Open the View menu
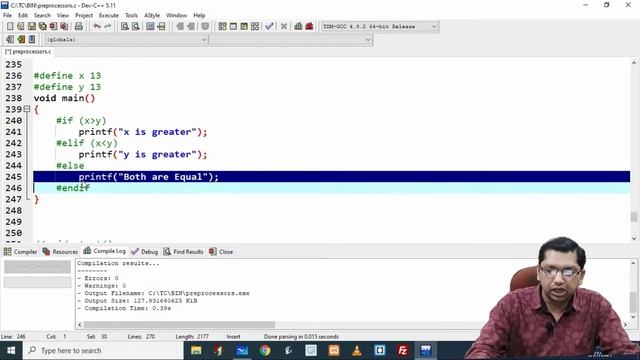 pyautogui.click(x=62, y=15)
